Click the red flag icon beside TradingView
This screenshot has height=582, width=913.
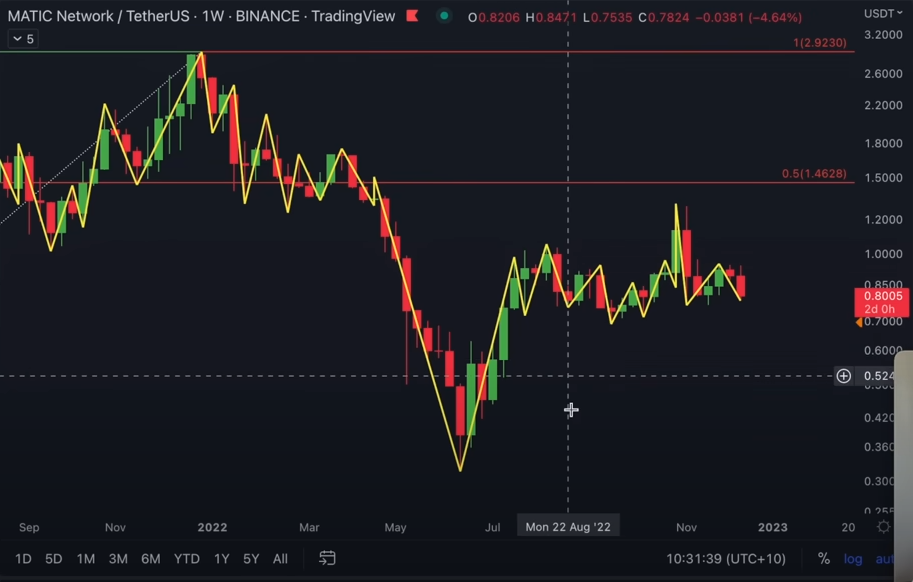pos(412,16)
